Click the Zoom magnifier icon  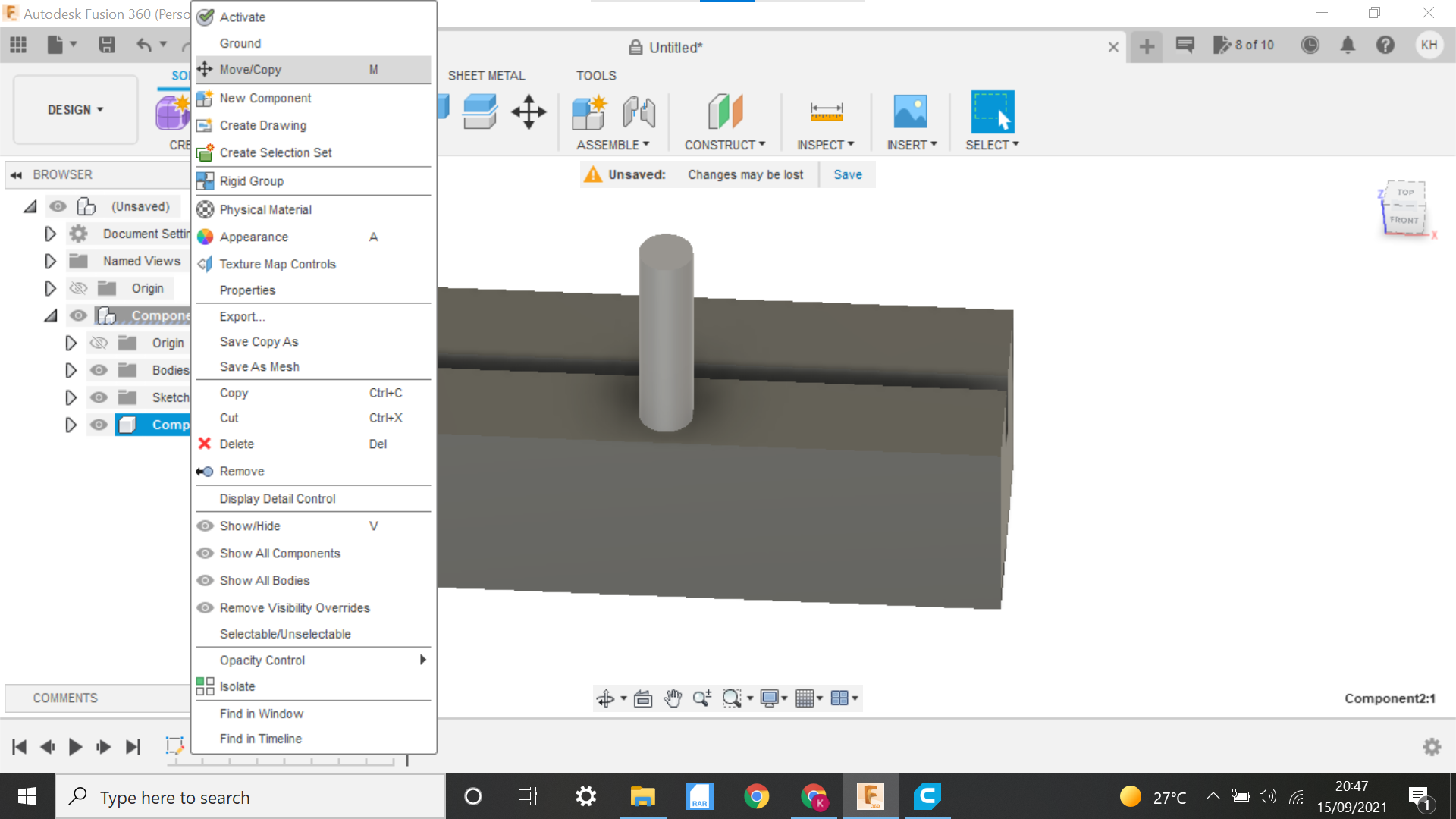(701, 698)
